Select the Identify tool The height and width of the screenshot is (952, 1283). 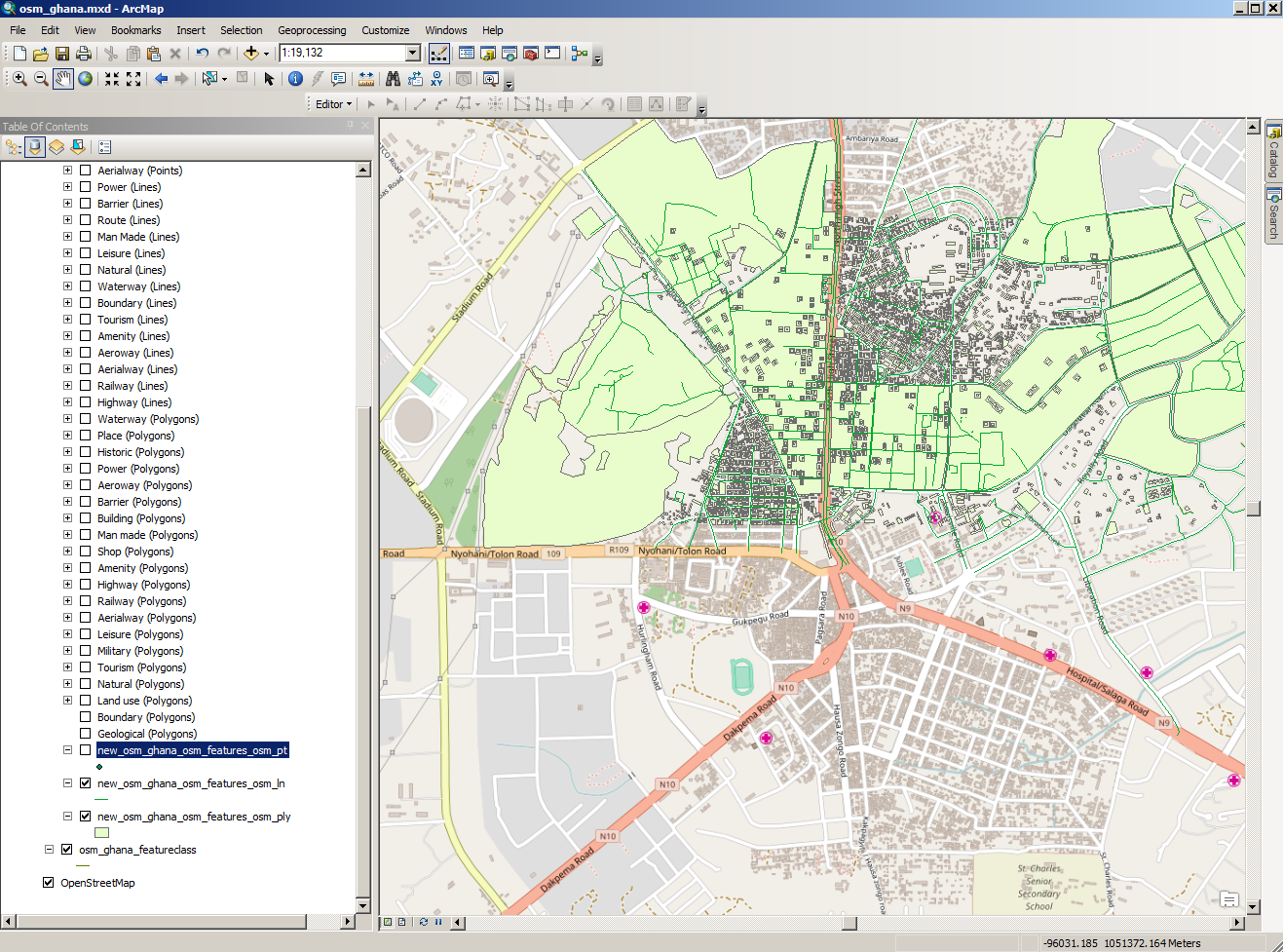(295, 79)
